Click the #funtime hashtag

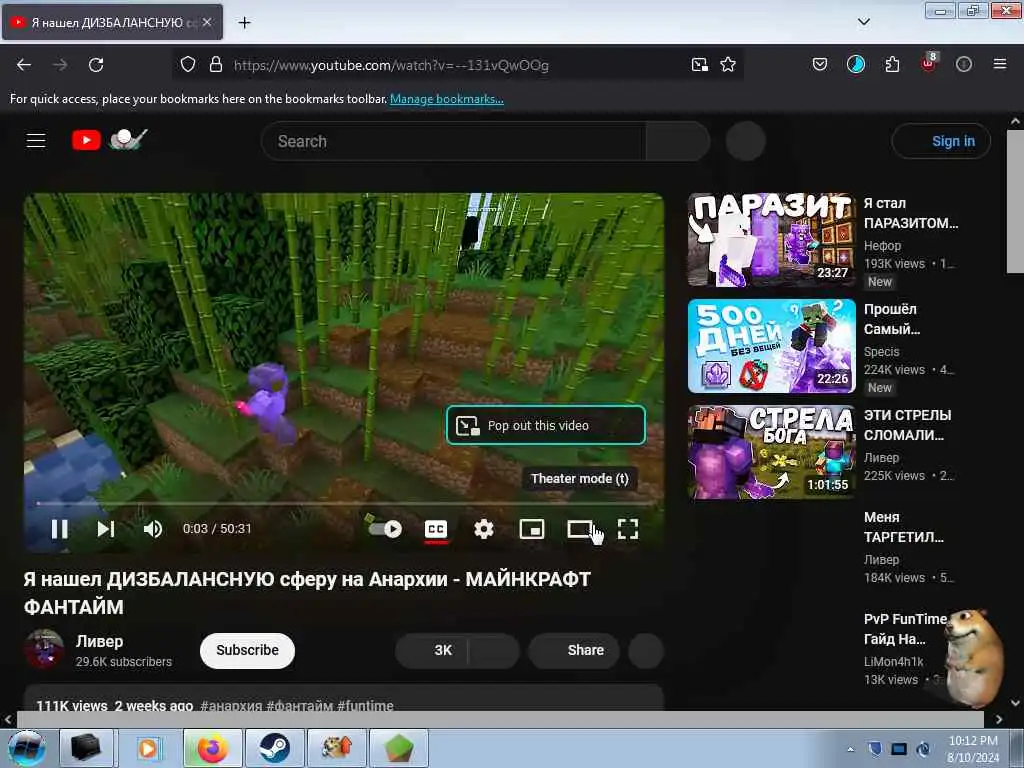365,705
